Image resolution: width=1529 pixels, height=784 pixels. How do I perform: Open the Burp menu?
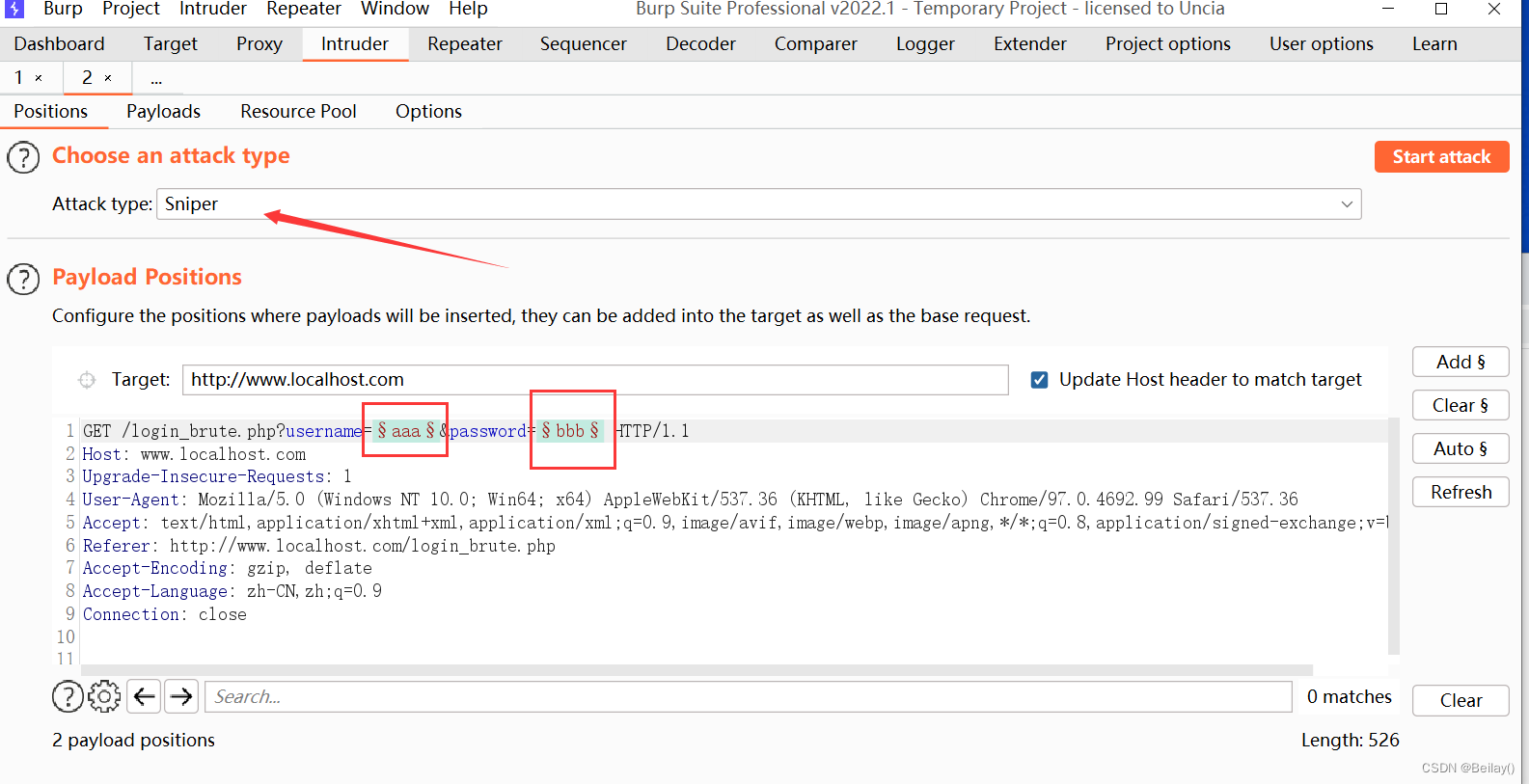click(x=63, y=9)
